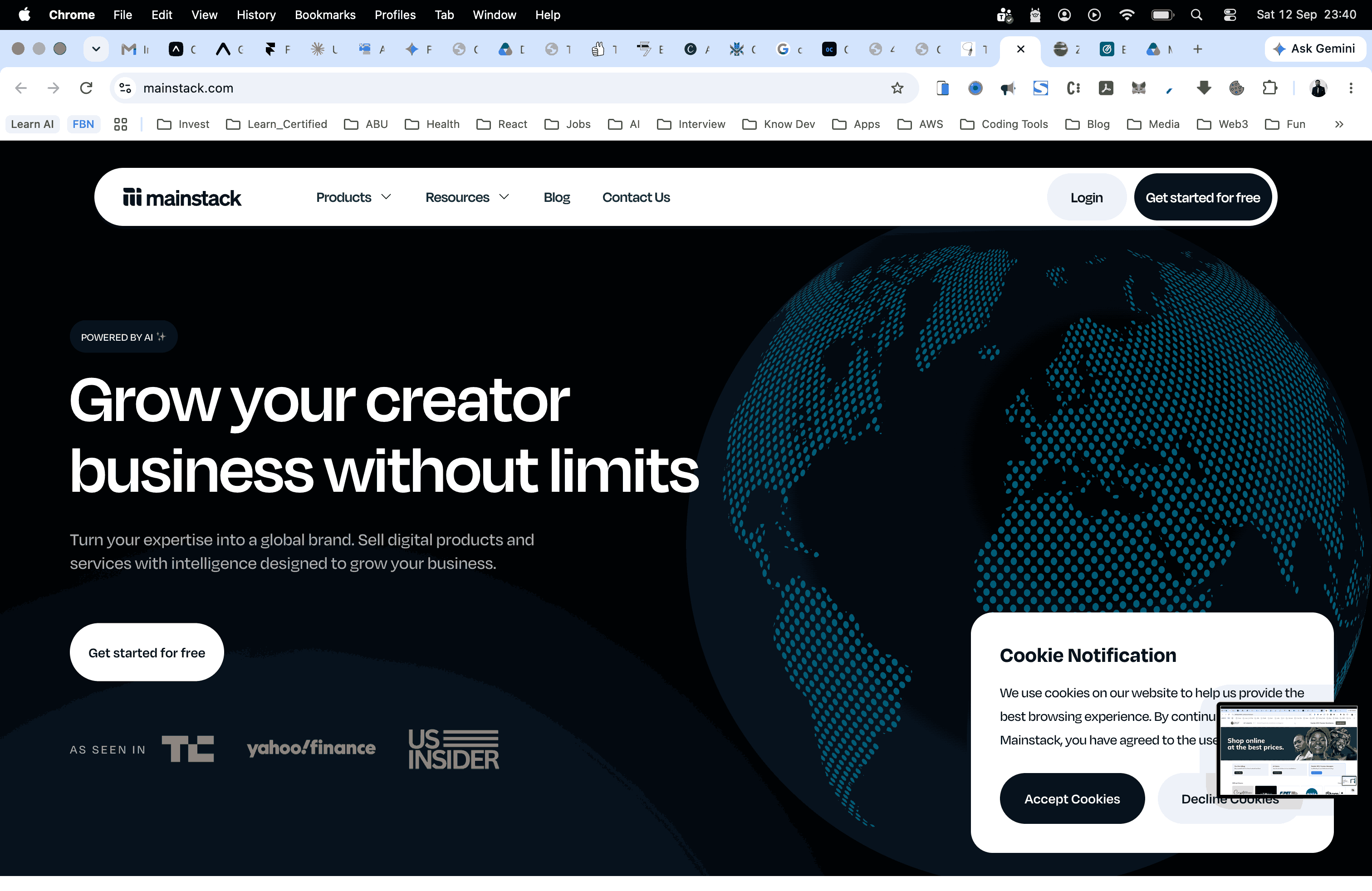This screenshot has height=891, width=1372.
Task: Open the MetaMask fox extension
Action: pos(1138,88)
